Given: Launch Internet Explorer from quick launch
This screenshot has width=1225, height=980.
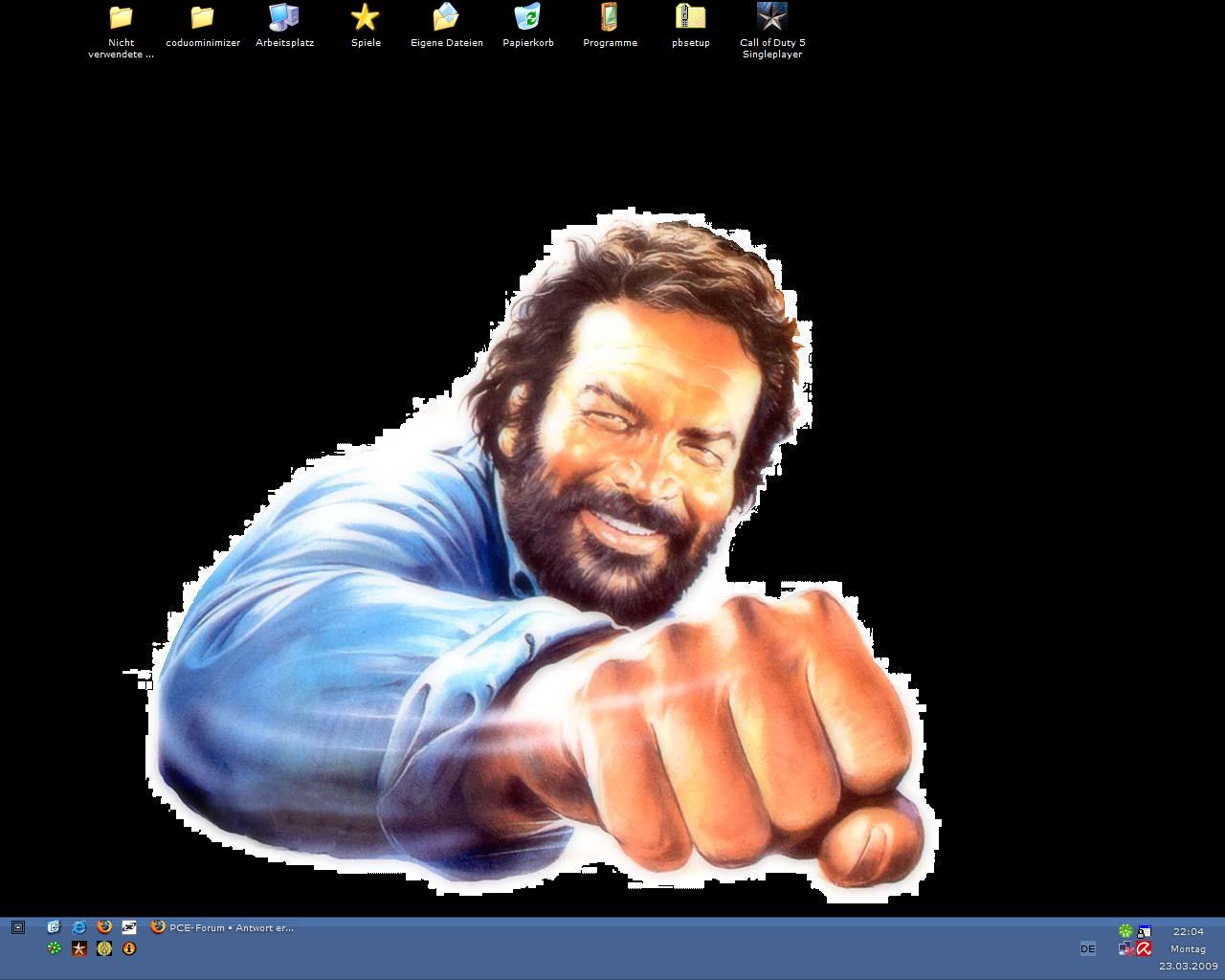Looking at the screenshot, I should pos(79,927).
